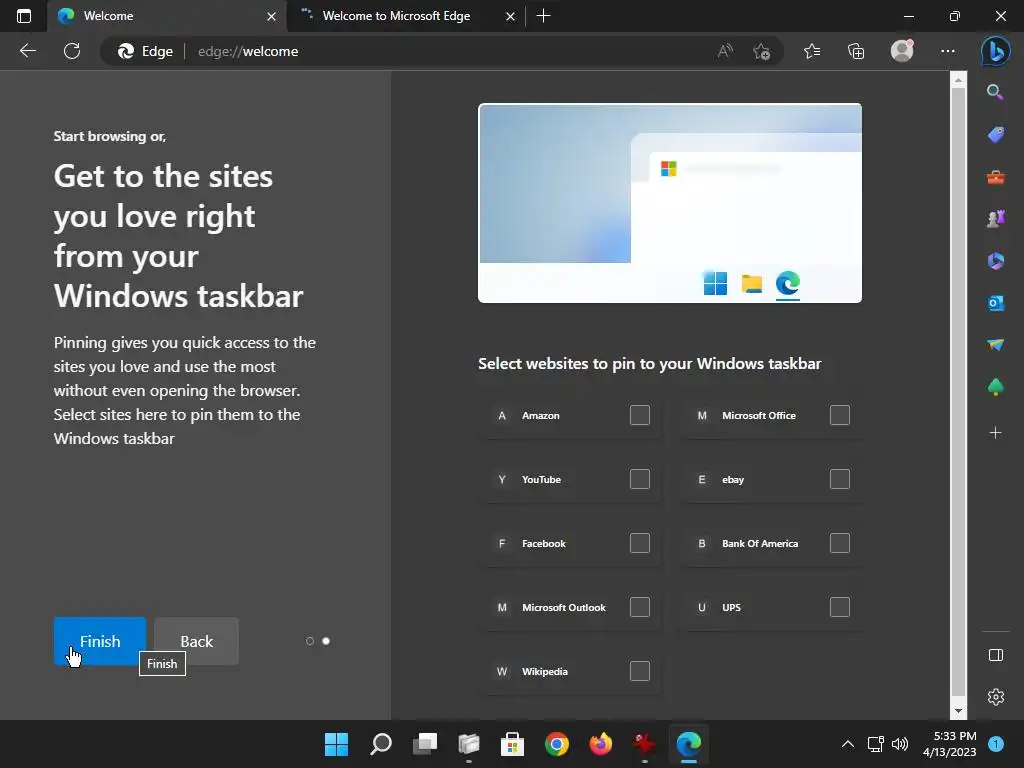Check the Wikipedia pin checkbox
The image size is (1024, 768).
tap(639, 671)
